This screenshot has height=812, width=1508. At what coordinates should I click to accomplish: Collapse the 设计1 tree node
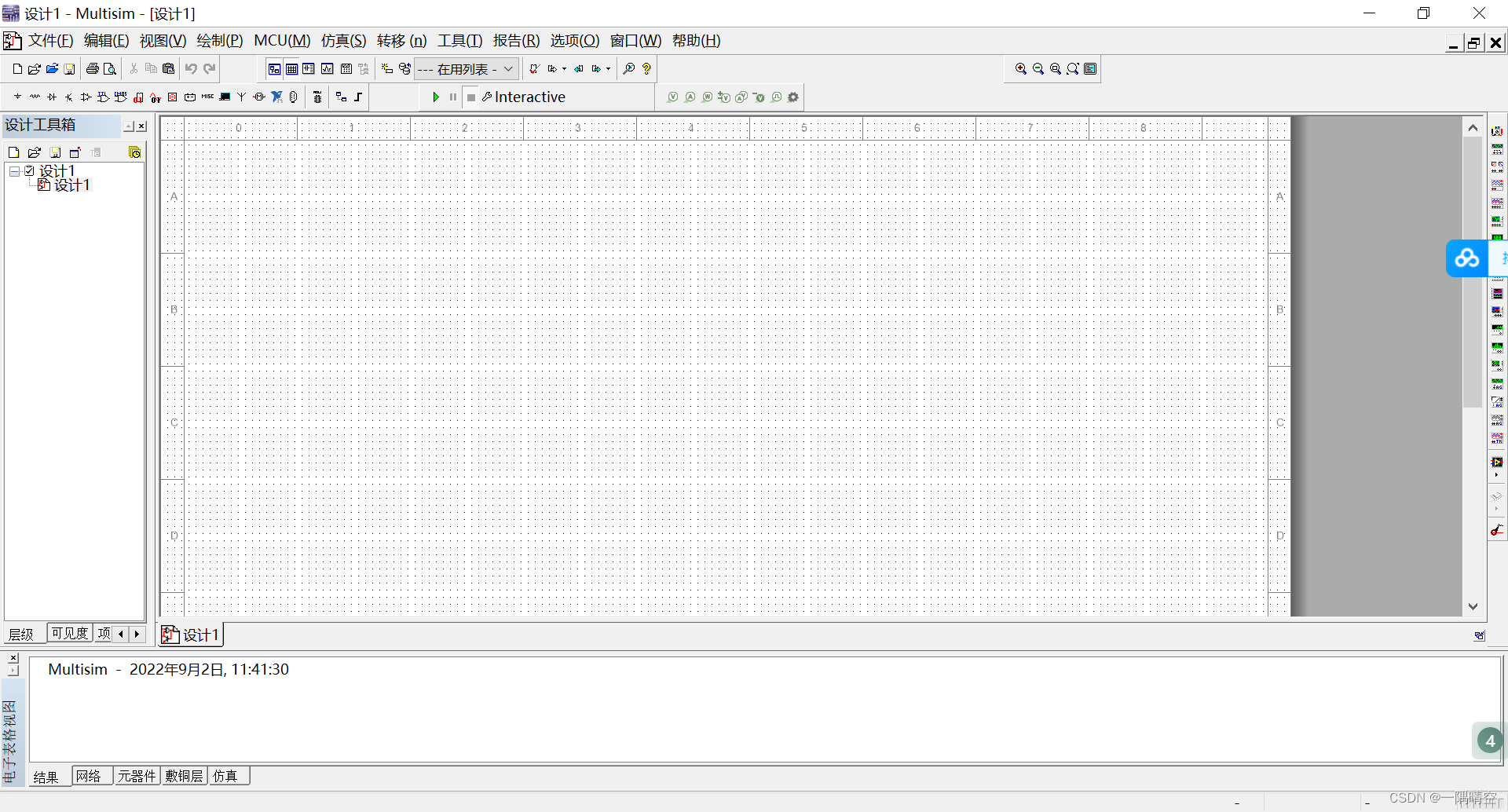[14, 170]
